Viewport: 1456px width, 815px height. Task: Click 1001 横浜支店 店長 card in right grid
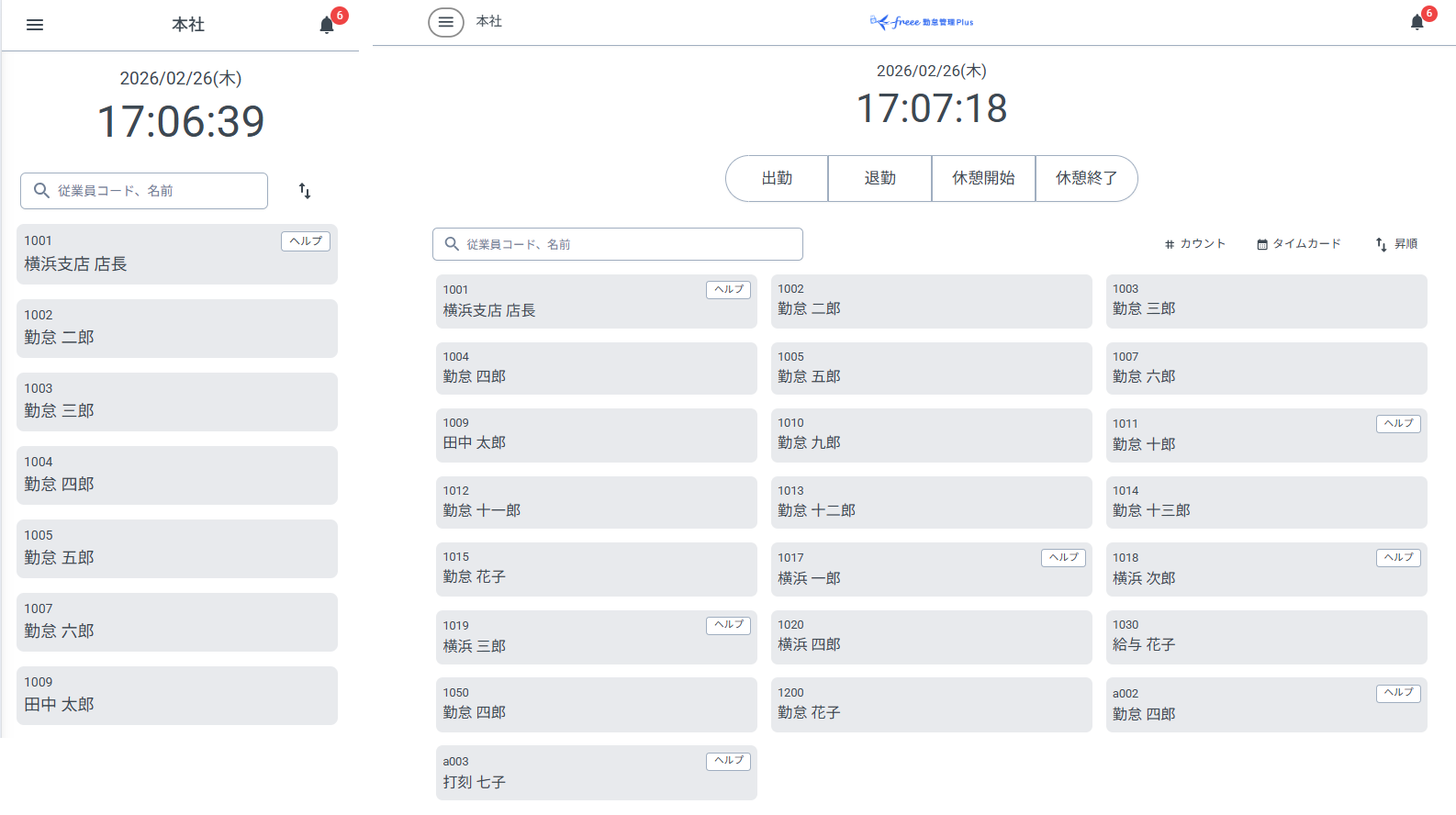597,302
